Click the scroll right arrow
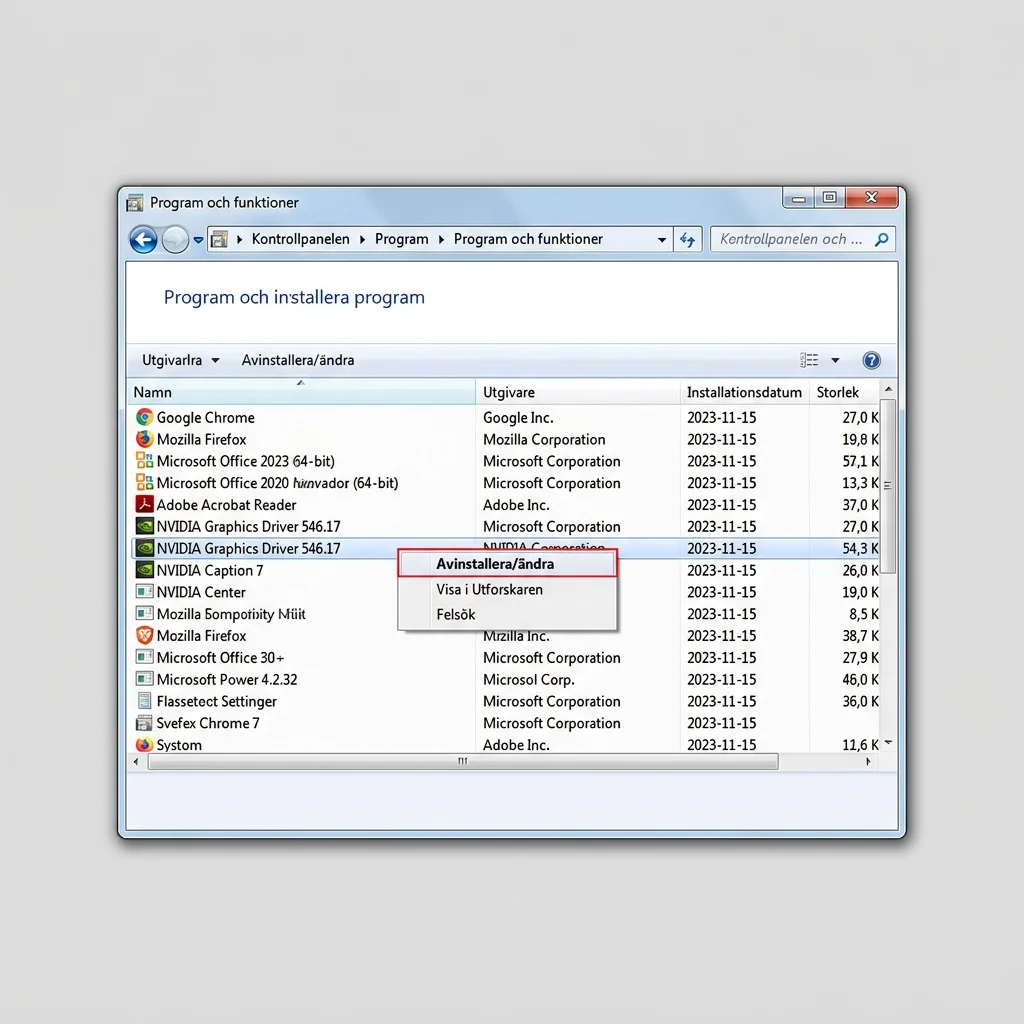 (x=868, y=761)
